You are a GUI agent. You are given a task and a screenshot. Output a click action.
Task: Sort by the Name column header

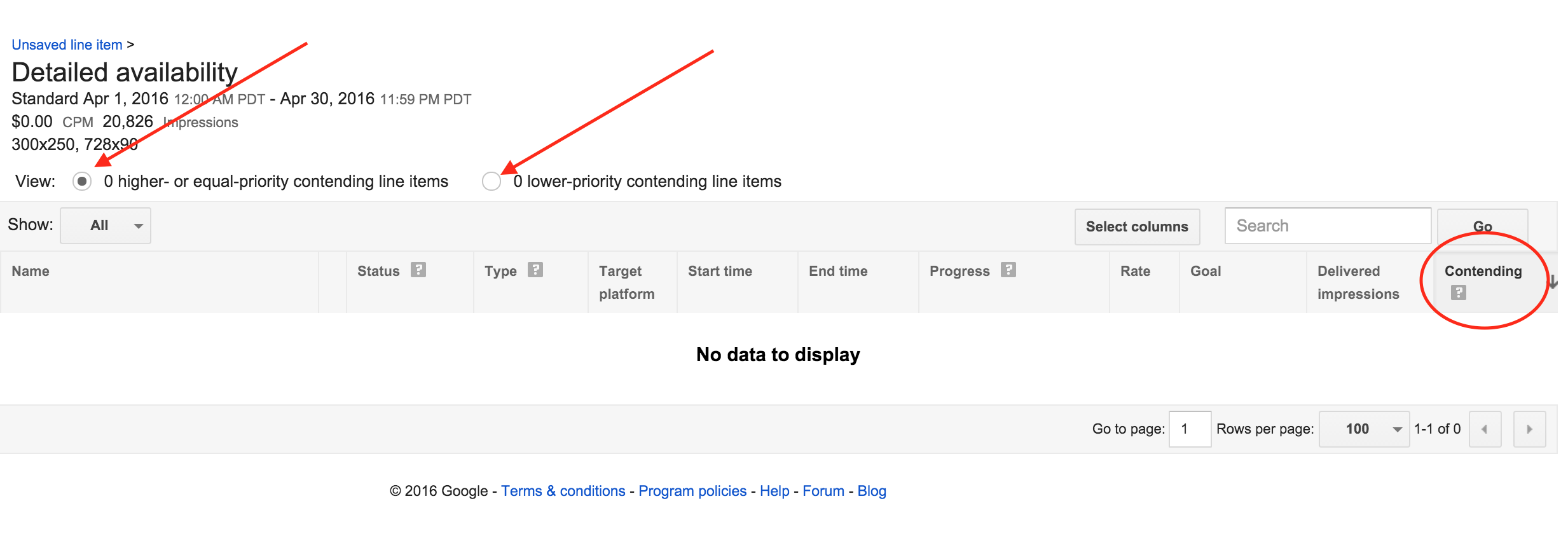tap(31, 271)
